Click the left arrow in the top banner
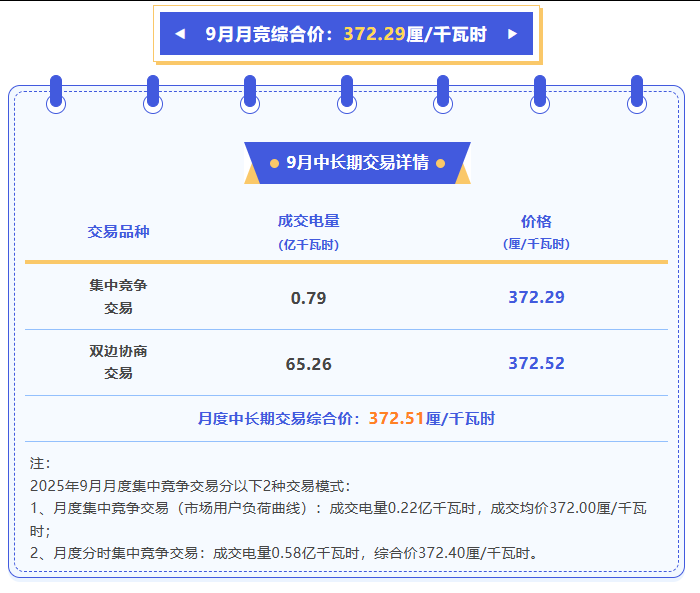 coord(180,34)
